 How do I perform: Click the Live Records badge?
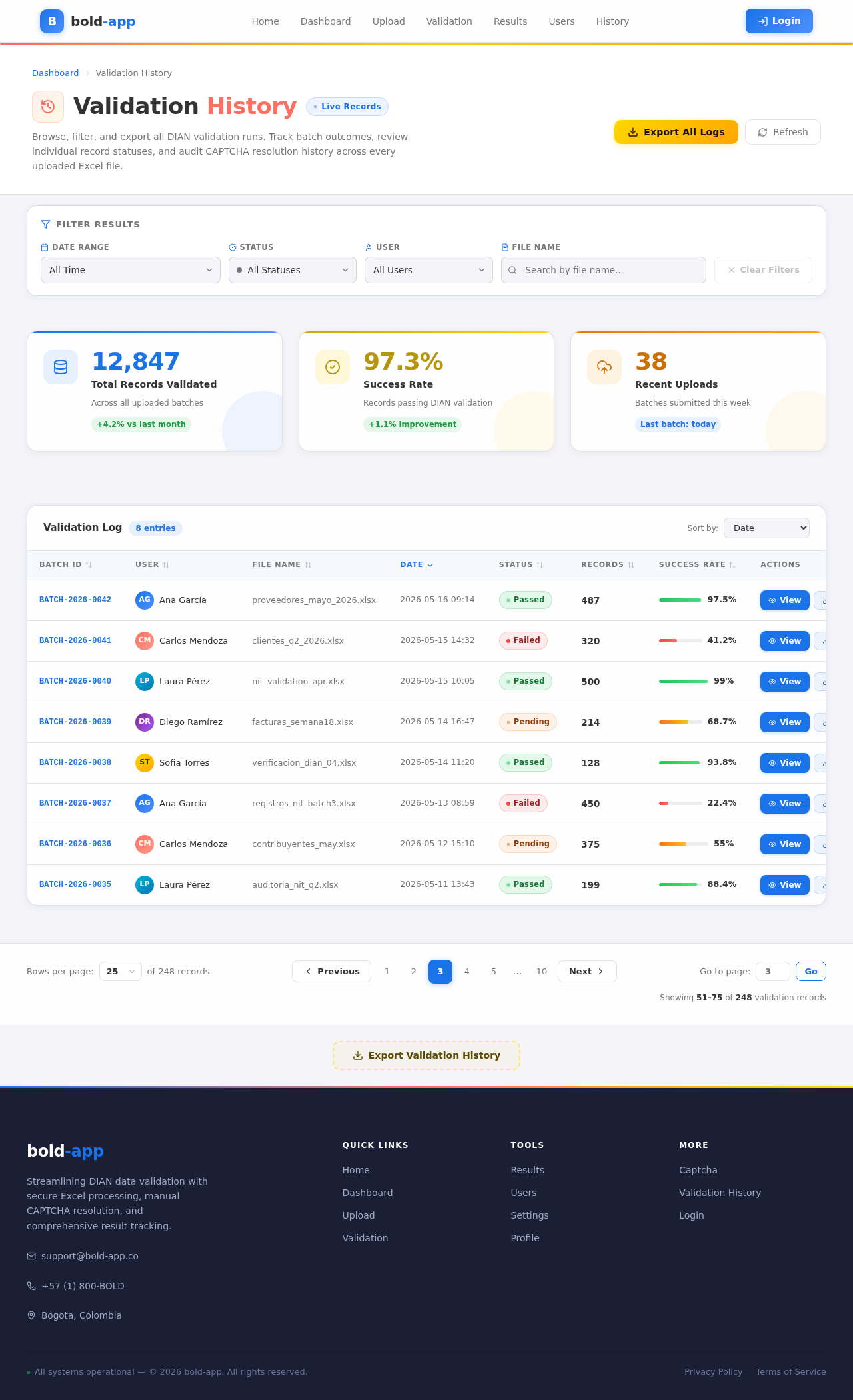(x=347, y=107)
